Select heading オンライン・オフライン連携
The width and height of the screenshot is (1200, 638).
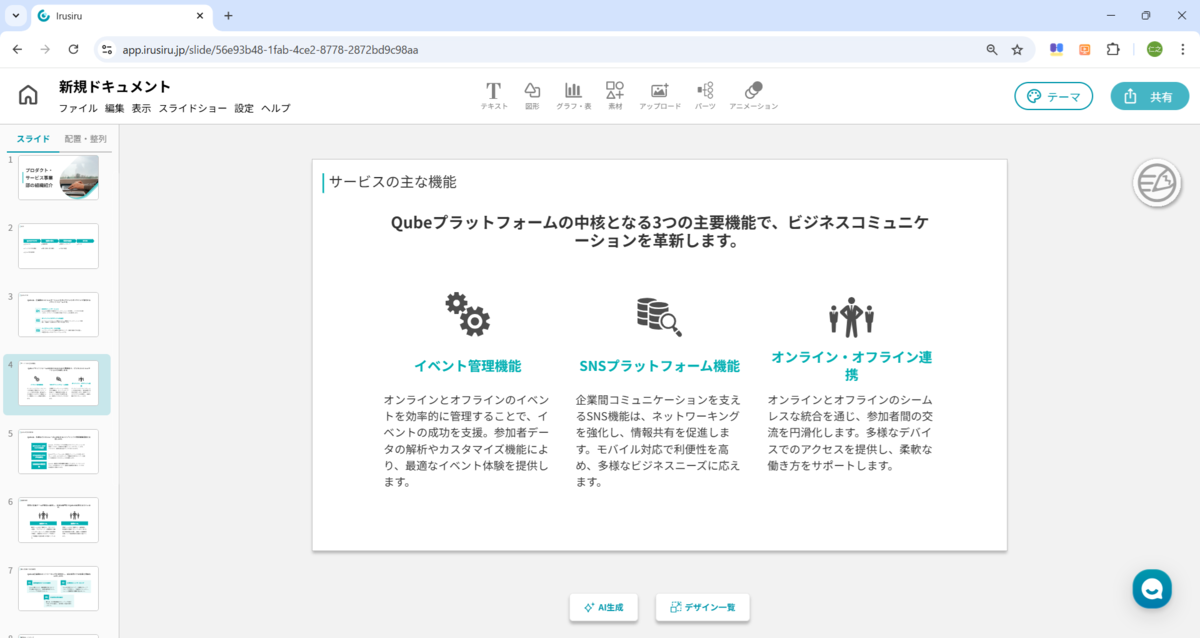(851, 366)
